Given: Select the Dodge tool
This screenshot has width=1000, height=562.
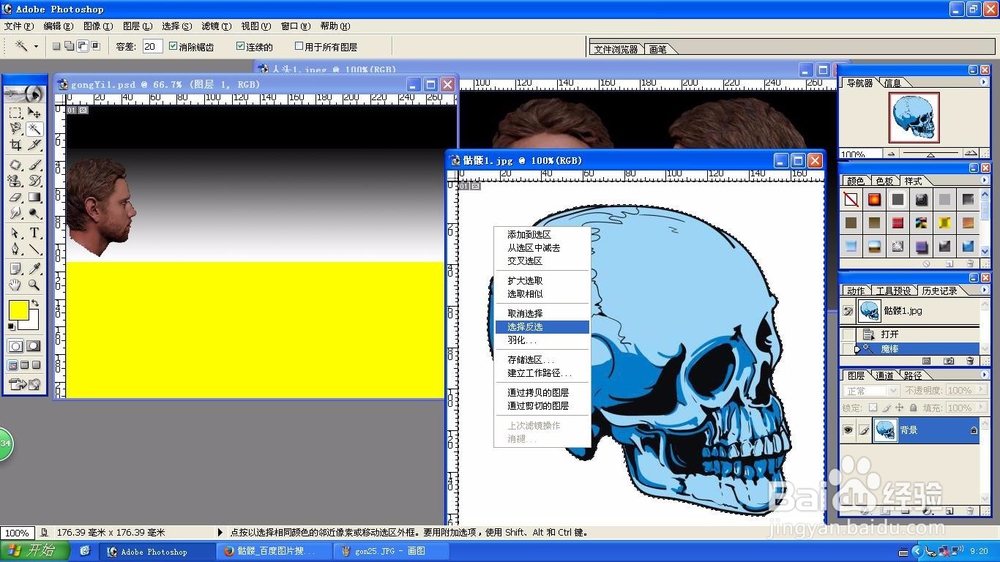Looking at the screenshot, I should click(34, 213).
